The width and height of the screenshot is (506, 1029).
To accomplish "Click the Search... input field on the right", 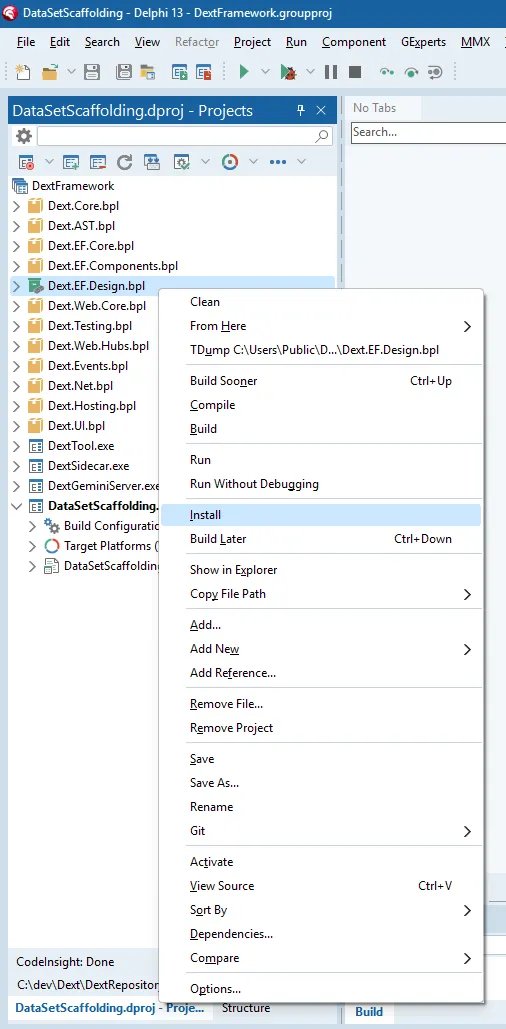I will pos(429,132).
